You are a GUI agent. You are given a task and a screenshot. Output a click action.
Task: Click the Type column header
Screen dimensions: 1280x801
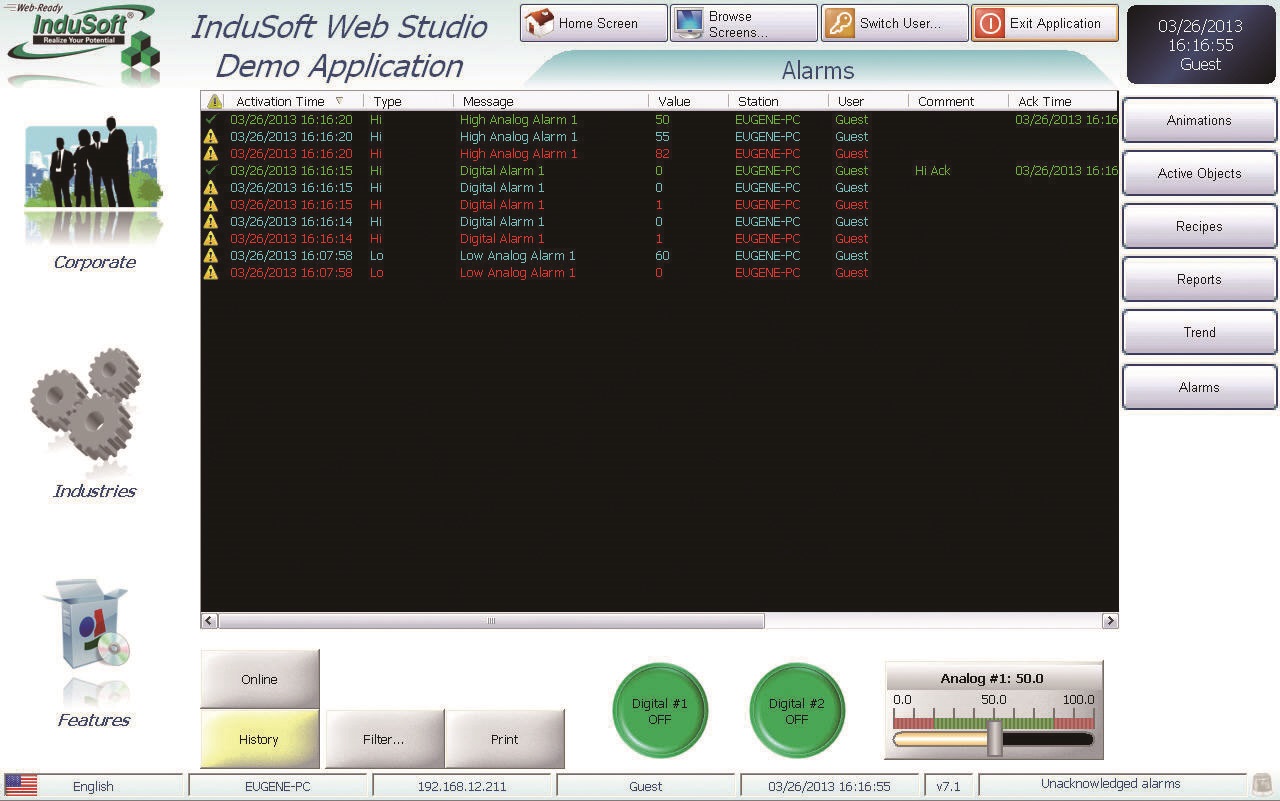pyautogui.click(x=408, y=101)
